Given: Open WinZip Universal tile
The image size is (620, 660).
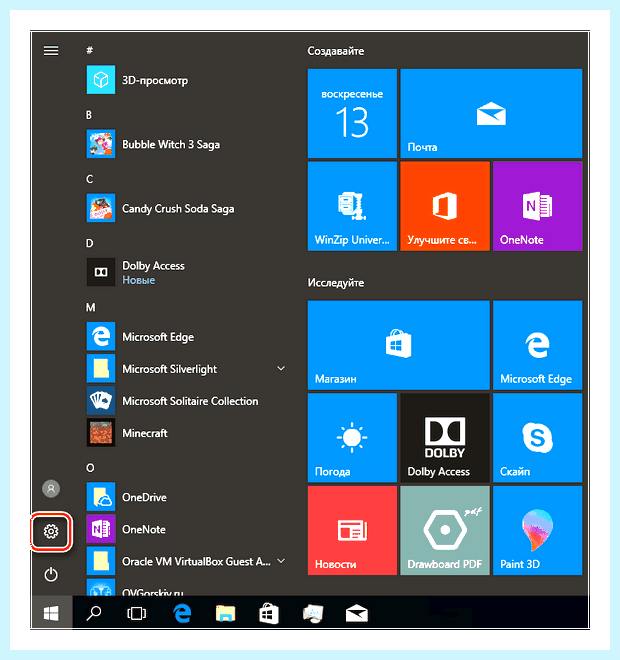Looking at the screenshot, I should pos(352,206).
